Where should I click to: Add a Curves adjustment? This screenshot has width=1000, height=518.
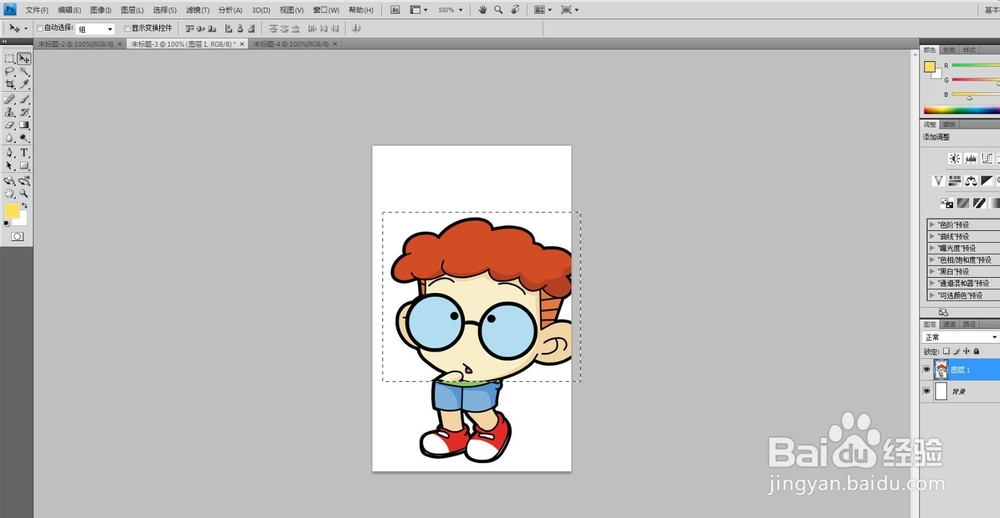[x=987, y=158]
